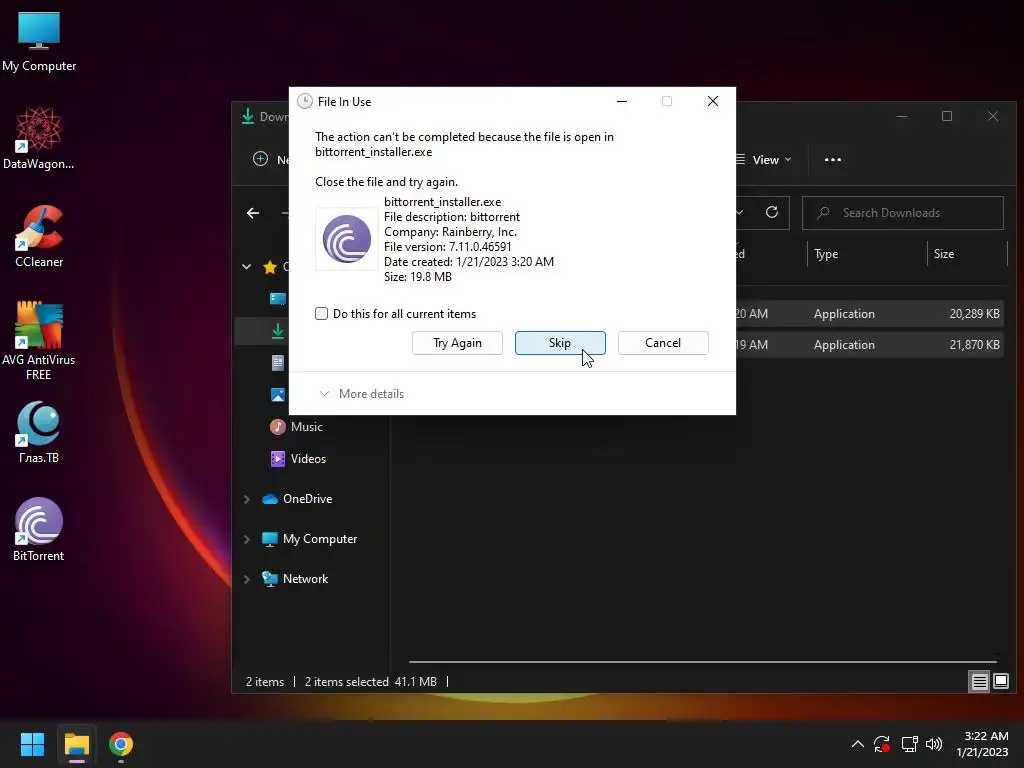This screenshot has width=1024, height=768.
Task: Click the Try Again button
Action: [x=457, y=343]
